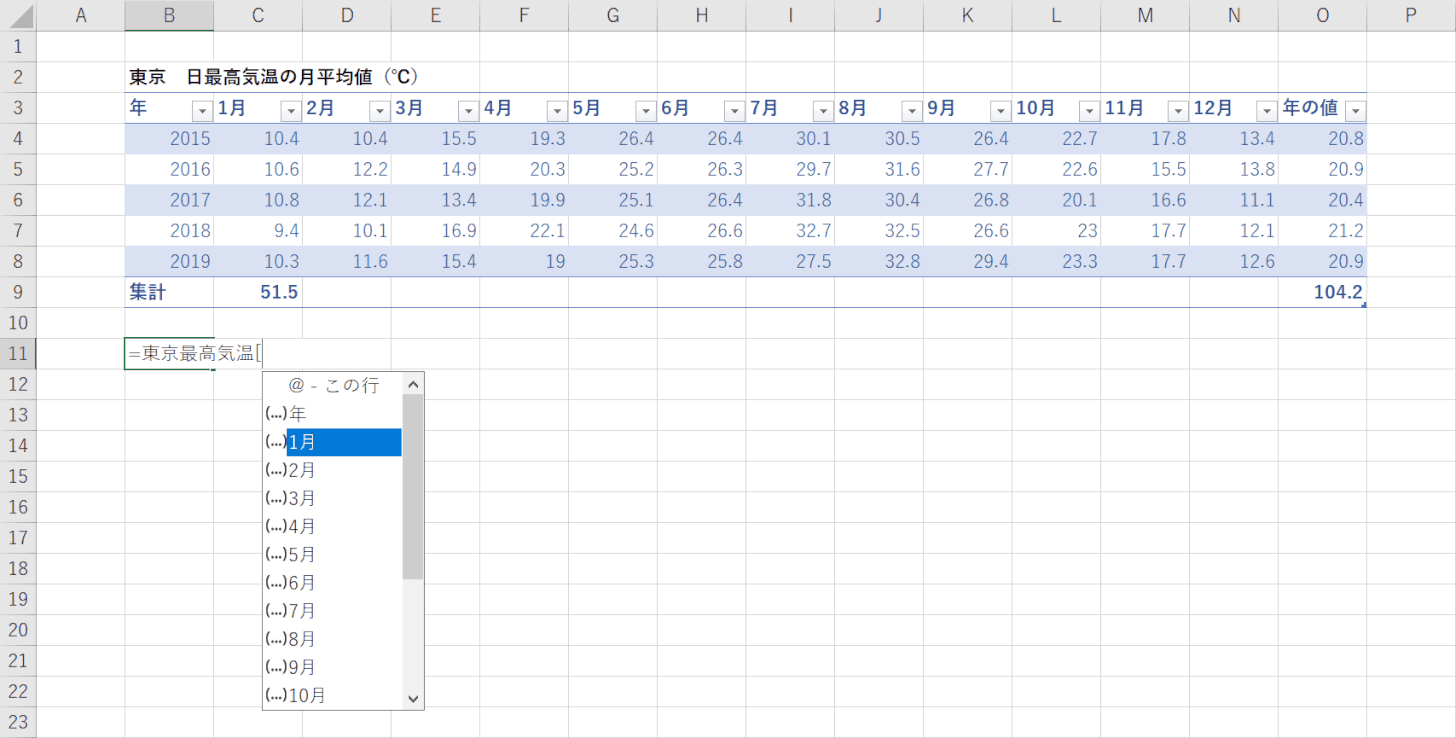This screenshot has height=738, width=1456.
Task: Select column header G
Action: click(x=613, y=15)
